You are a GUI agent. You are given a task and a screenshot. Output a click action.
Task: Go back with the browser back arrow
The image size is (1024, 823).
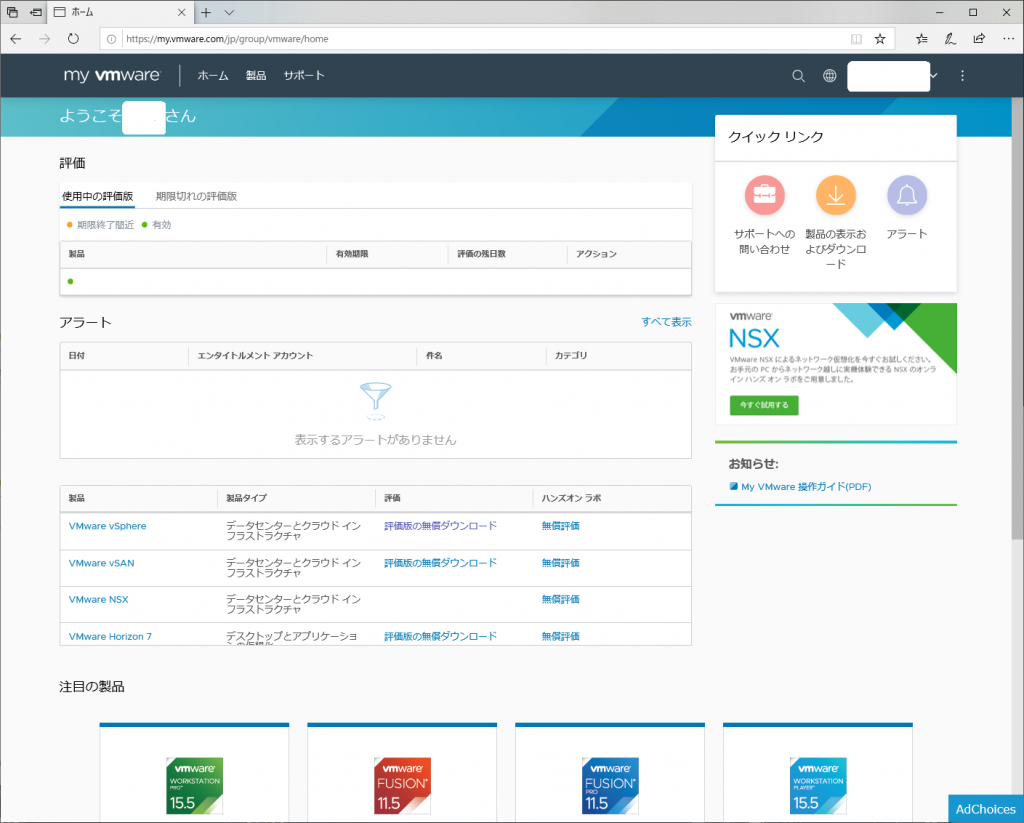[16, 39]
